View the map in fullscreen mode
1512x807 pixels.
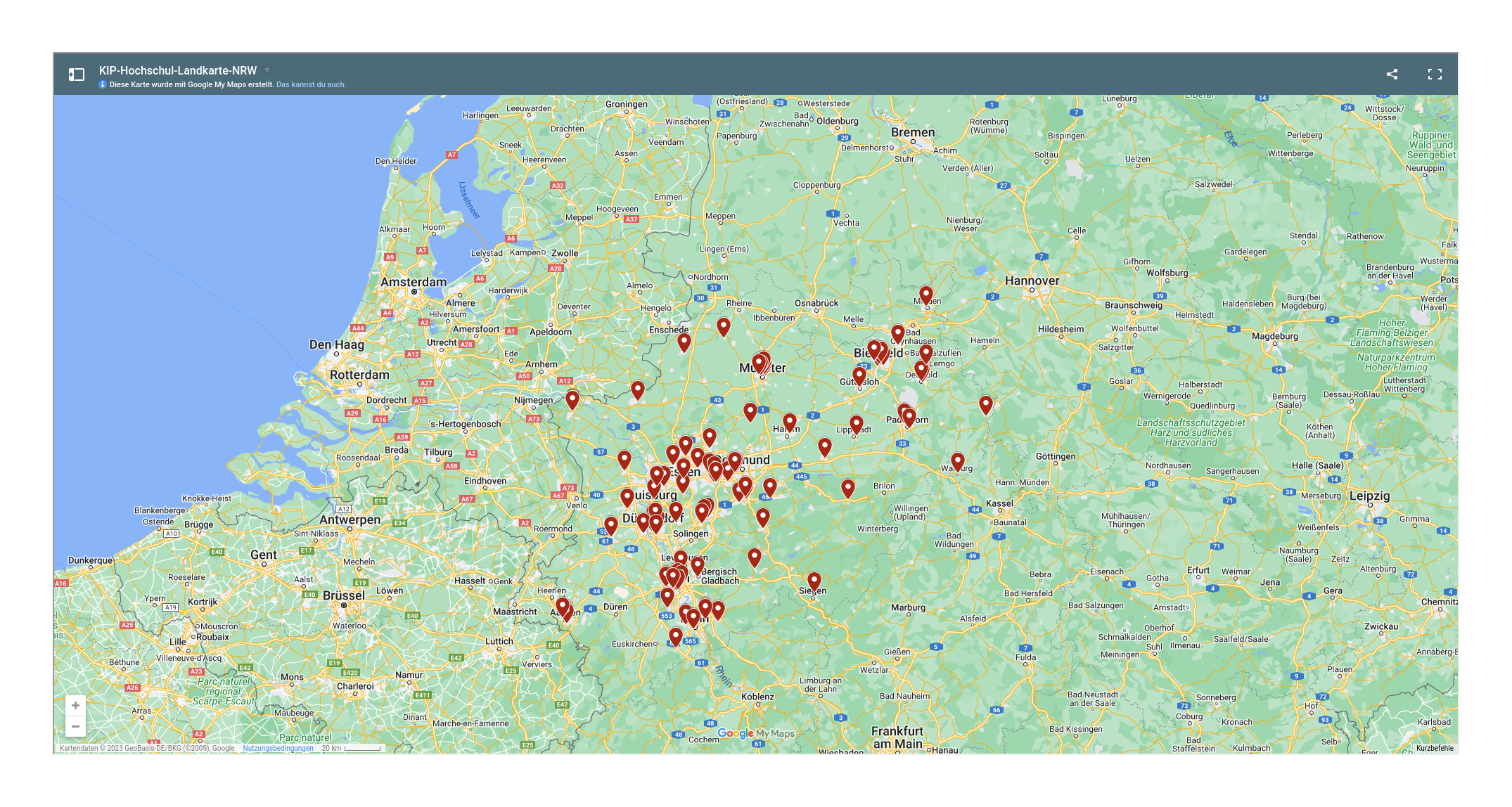point(1435,74)
